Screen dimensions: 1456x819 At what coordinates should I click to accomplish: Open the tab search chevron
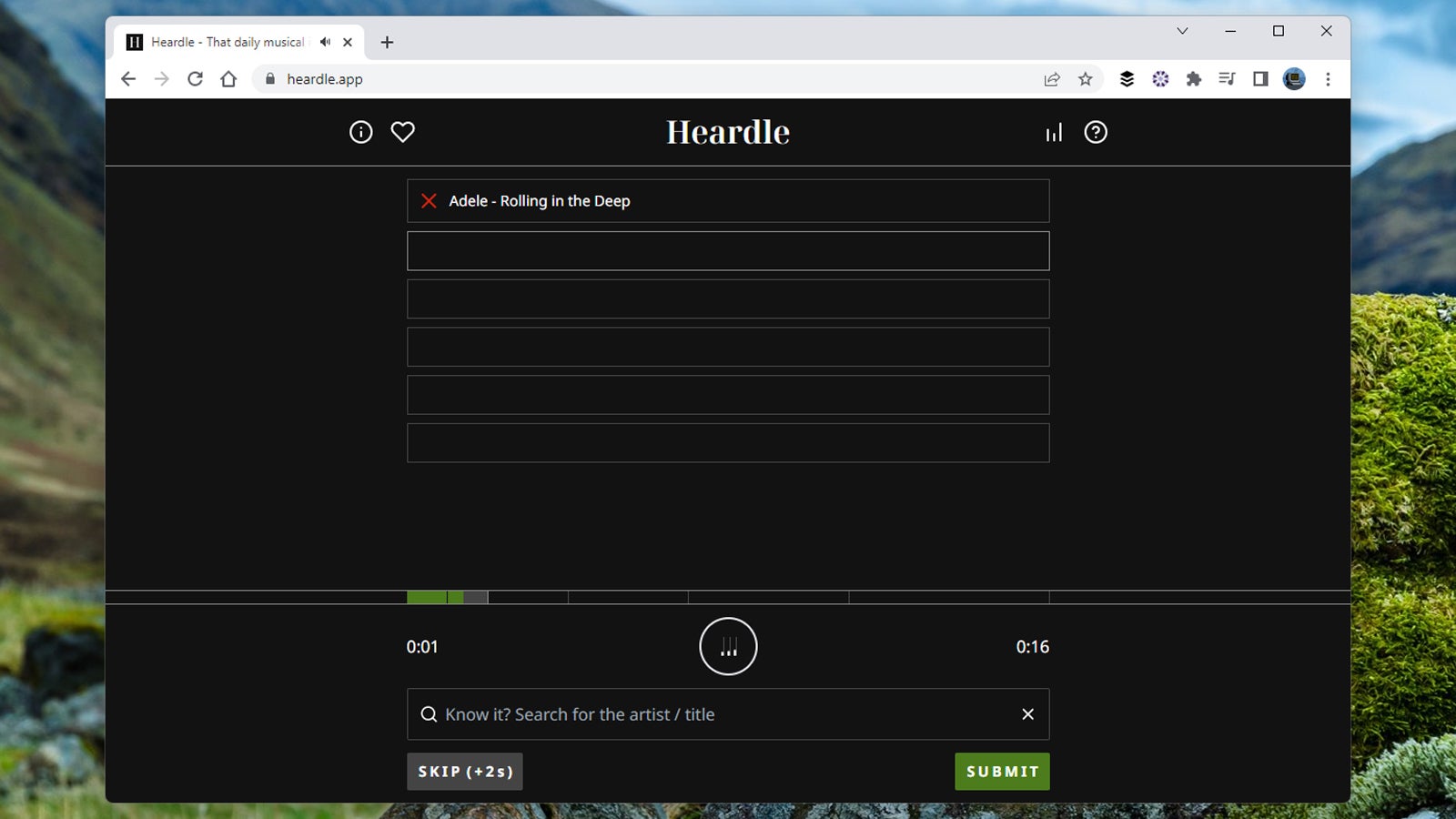(x=1181, y=31)
